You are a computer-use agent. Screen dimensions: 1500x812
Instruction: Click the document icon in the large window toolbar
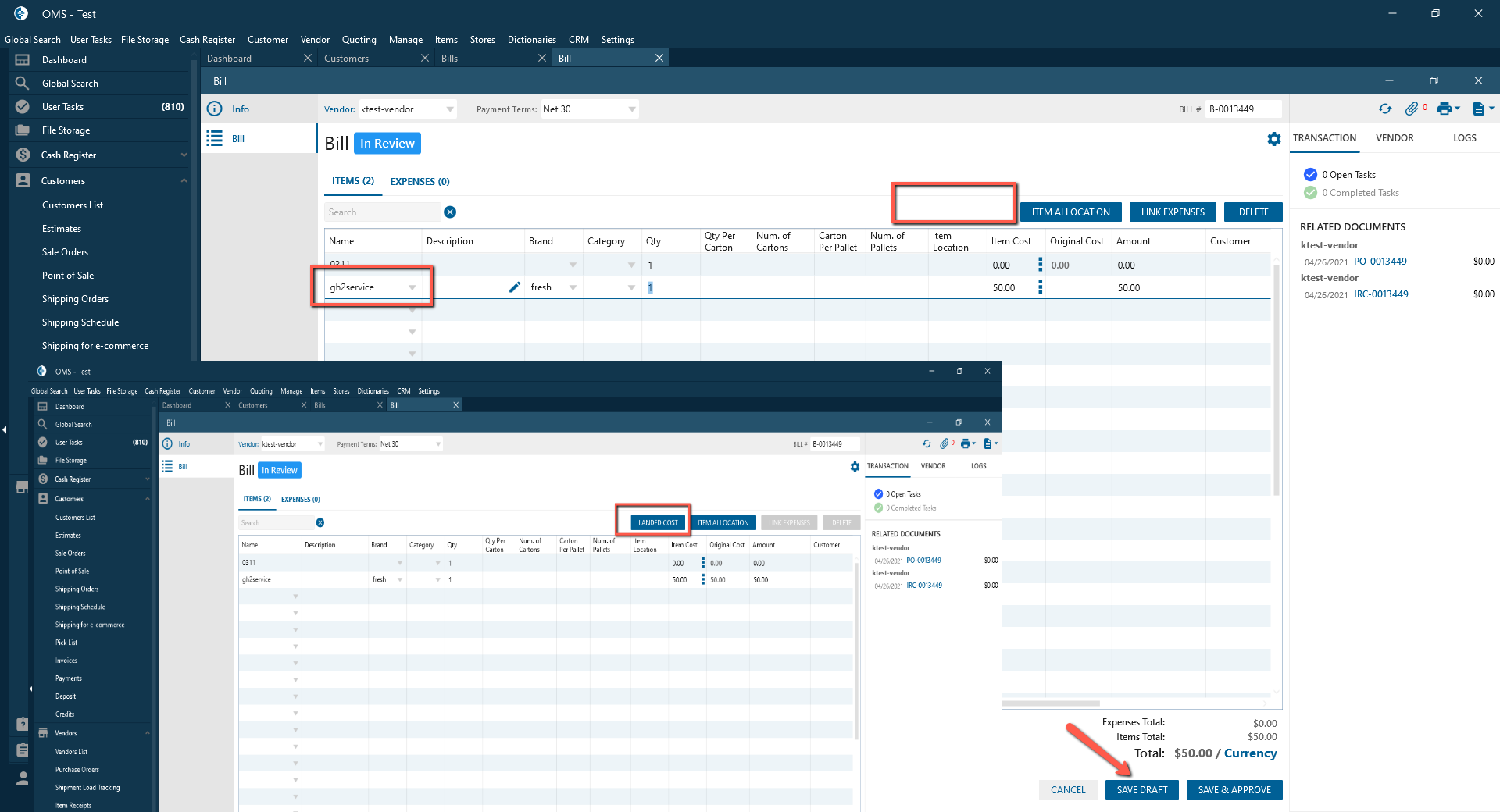click(1478, 109)
